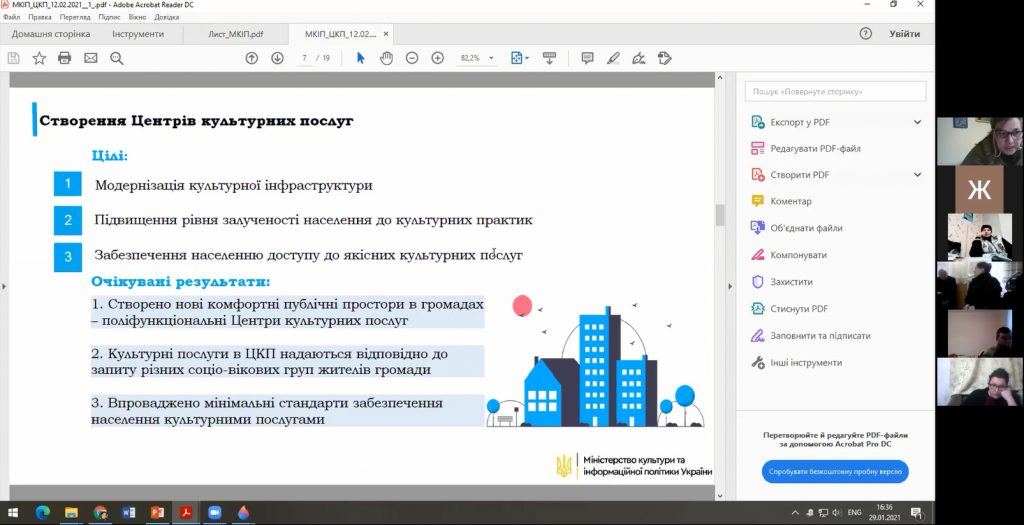This screenshot has width=1024, height=525.
Task: Open the page fit options dropdown
Action: (x=519, y=58)
